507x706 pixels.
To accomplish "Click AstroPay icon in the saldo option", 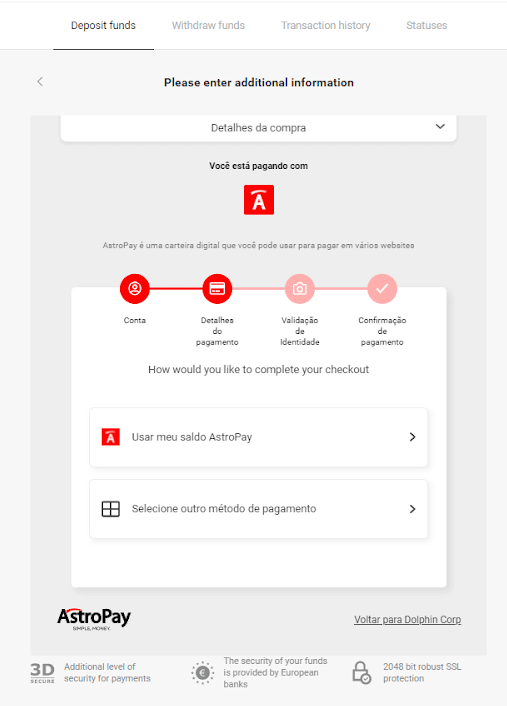I will pos(111,437).
